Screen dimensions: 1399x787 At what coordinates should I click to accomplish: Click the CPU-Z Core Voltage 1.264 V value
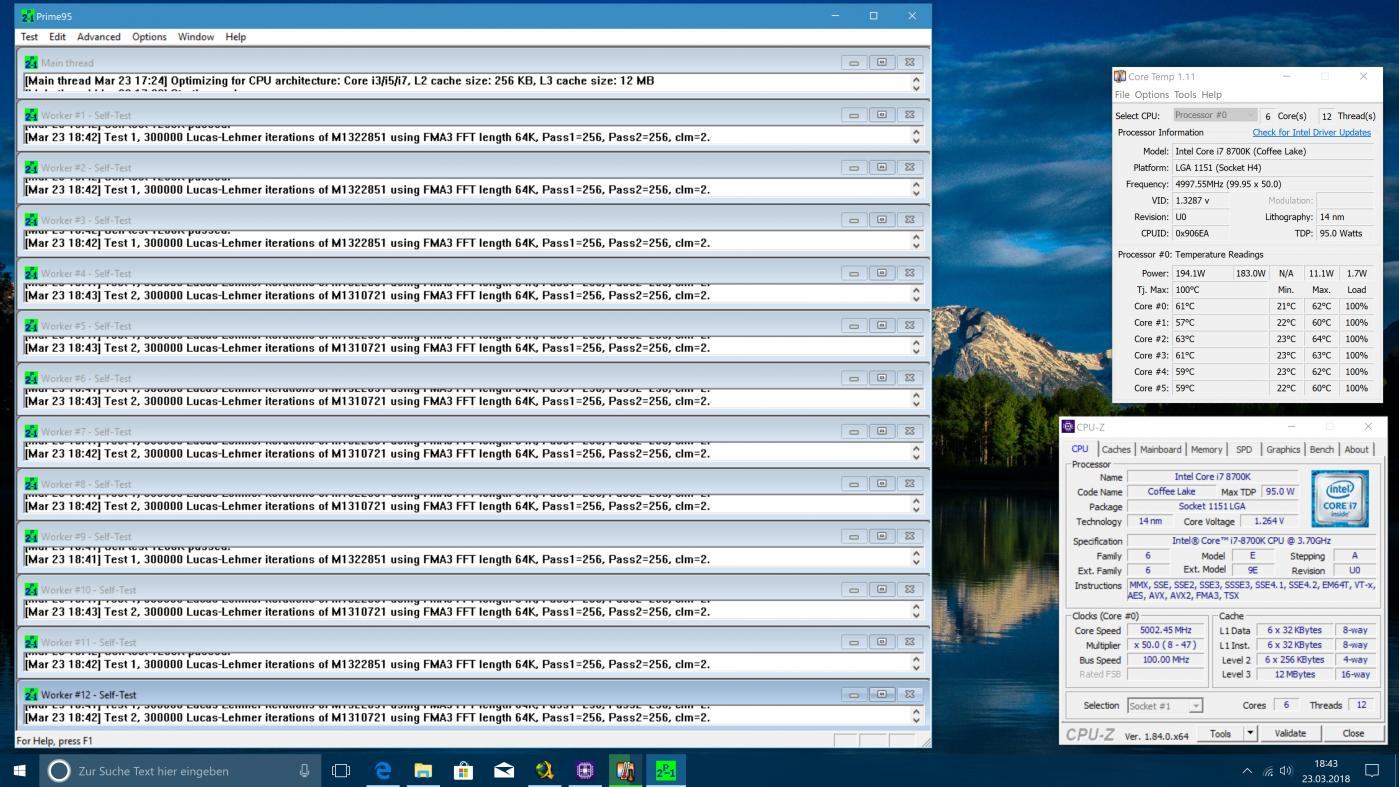1268,521
